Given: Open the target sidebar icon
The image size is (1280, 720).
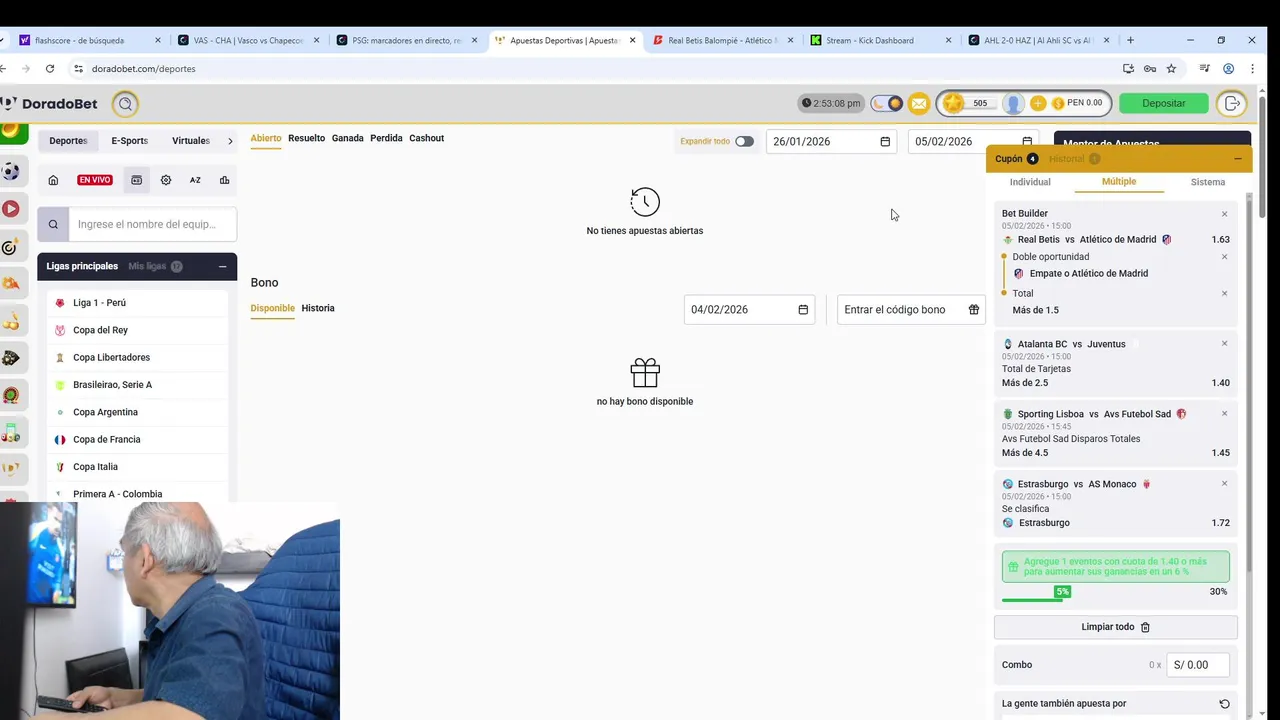Looking at the screenshot, I should point(10,247).
